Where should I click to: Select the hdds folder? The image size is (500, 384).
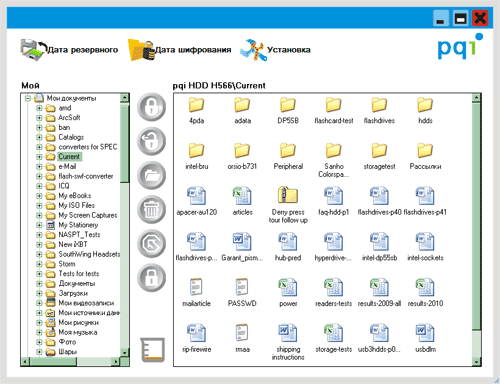click(x=425, y=111)
